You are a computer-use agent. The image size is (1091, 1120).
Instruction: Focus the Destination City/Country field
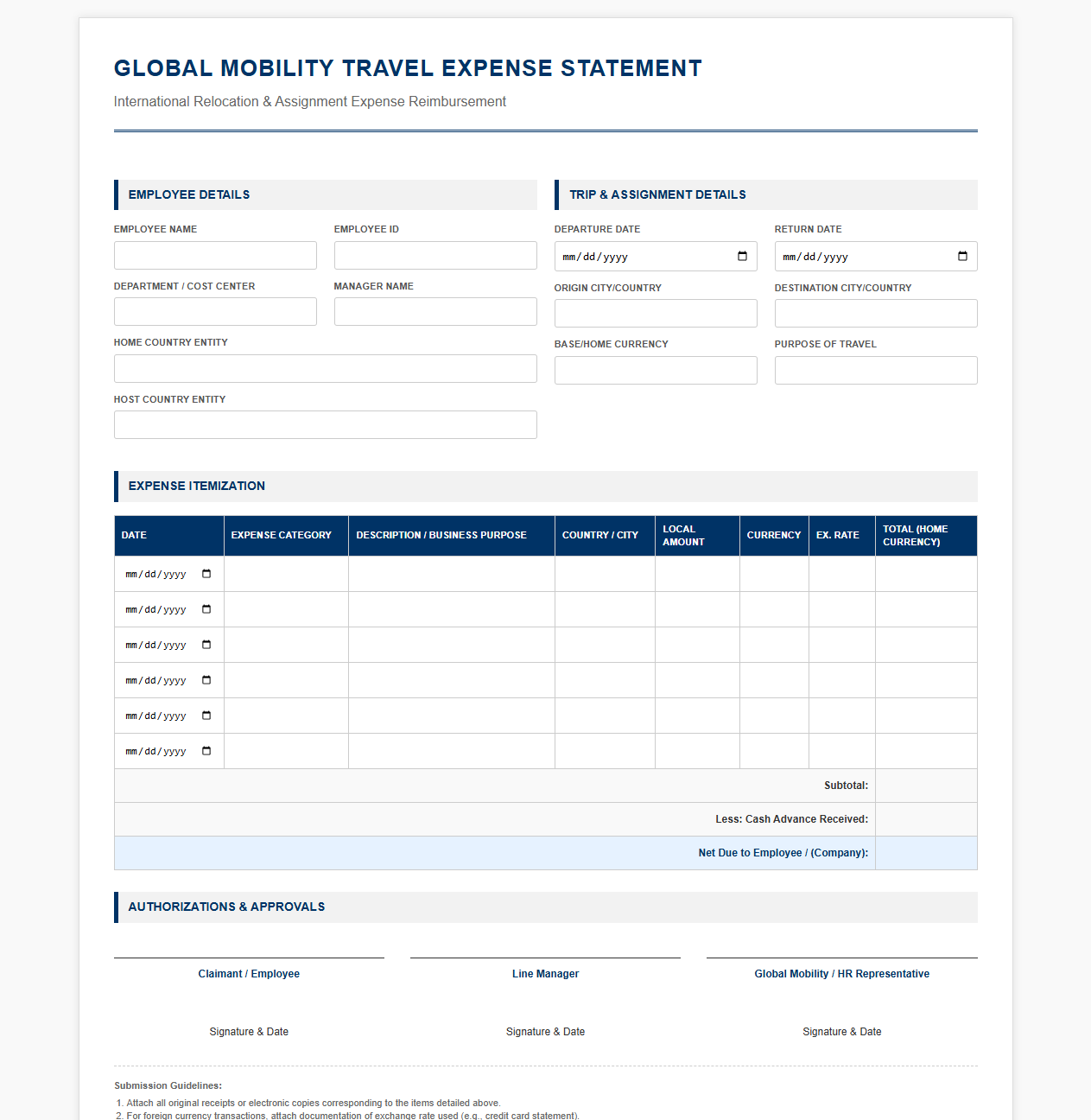876,313
